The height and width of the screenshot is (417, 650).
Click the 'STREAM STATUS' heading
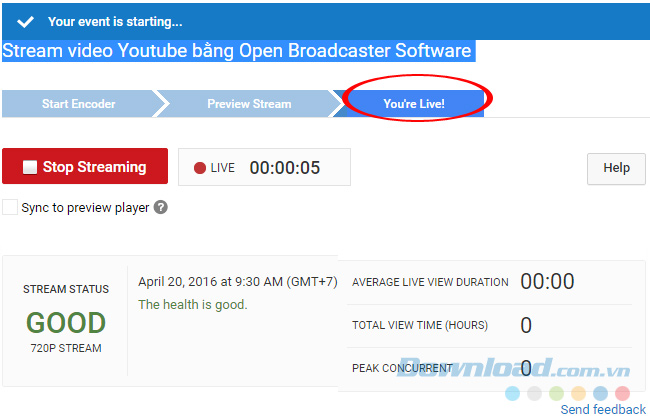[x=66, y=289]
